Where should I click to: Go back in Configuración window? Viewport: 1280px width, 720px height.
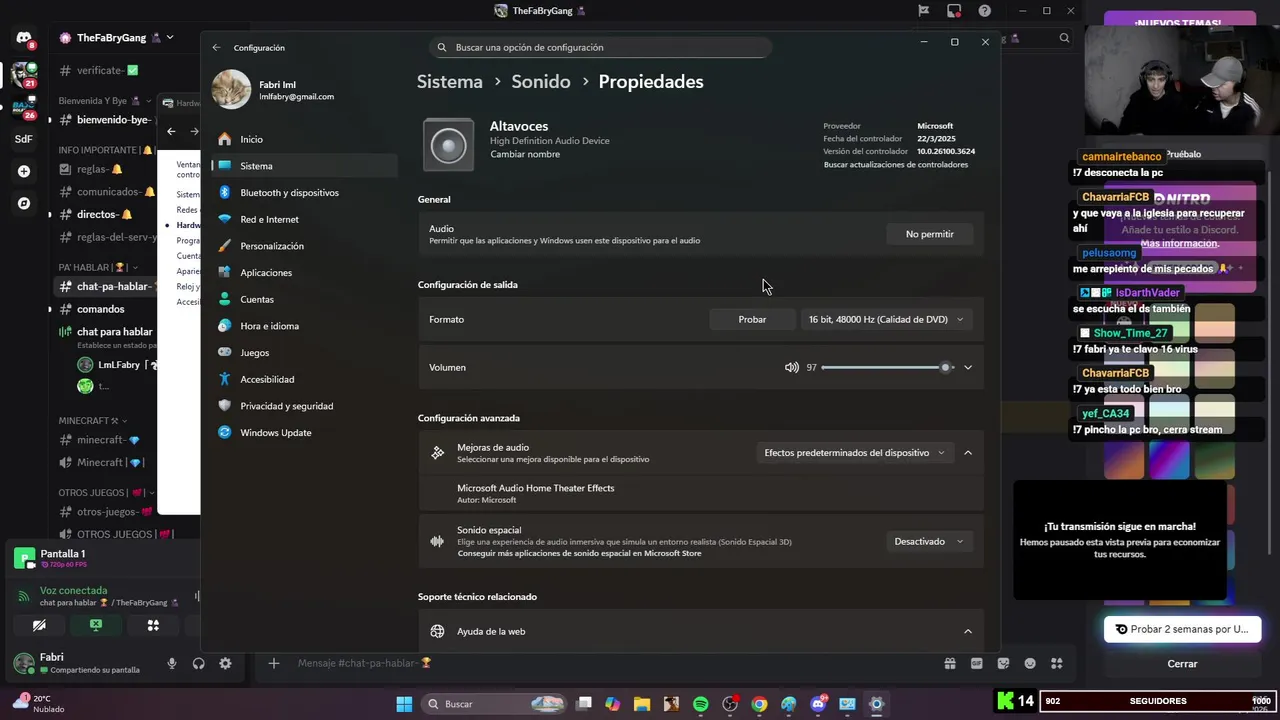(216, 47)
